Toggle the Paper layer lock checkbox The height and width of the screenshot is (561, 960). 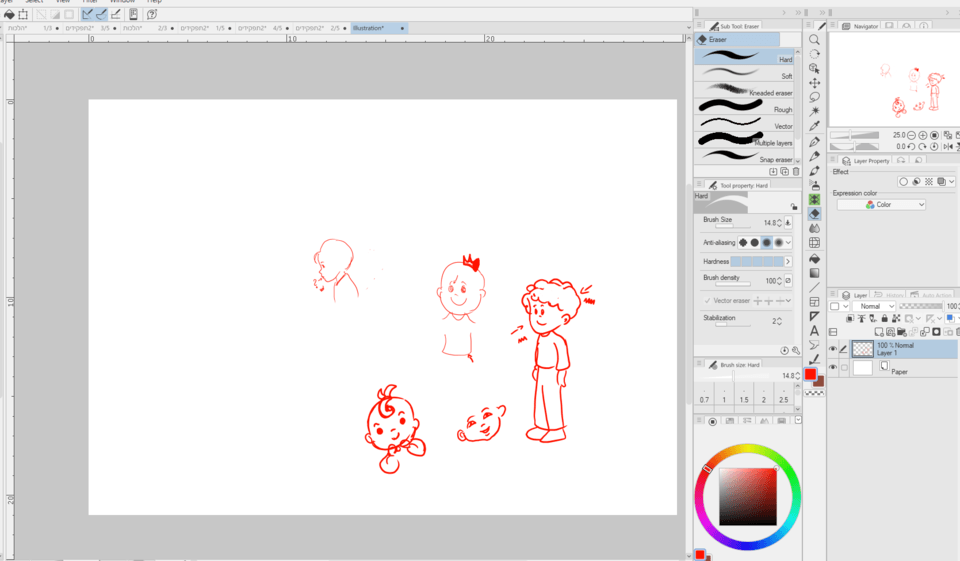tap(844, 367)
